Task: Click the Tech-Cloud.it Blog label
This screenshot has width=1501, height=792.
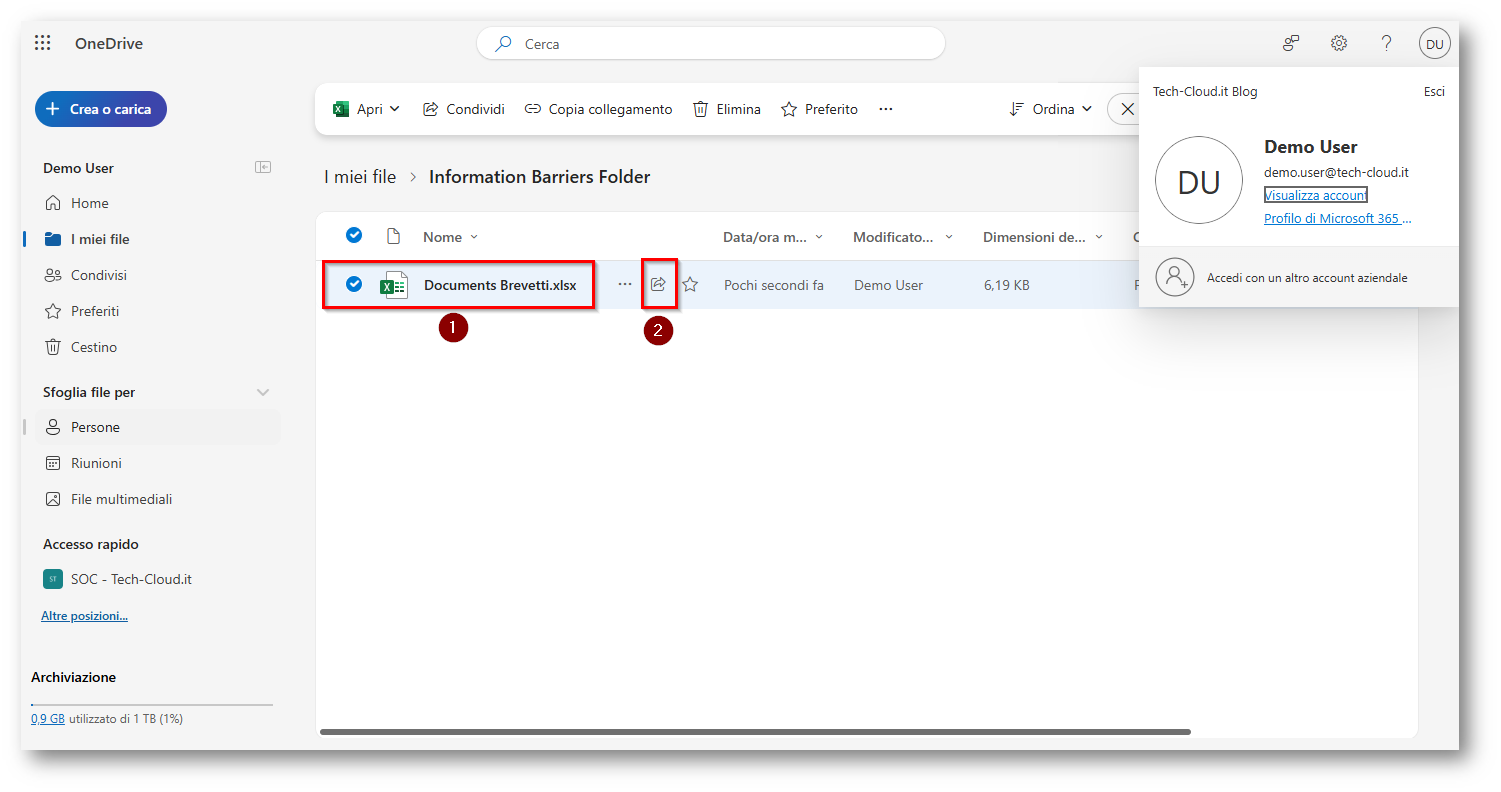Action: click(x=1205, y=91)
